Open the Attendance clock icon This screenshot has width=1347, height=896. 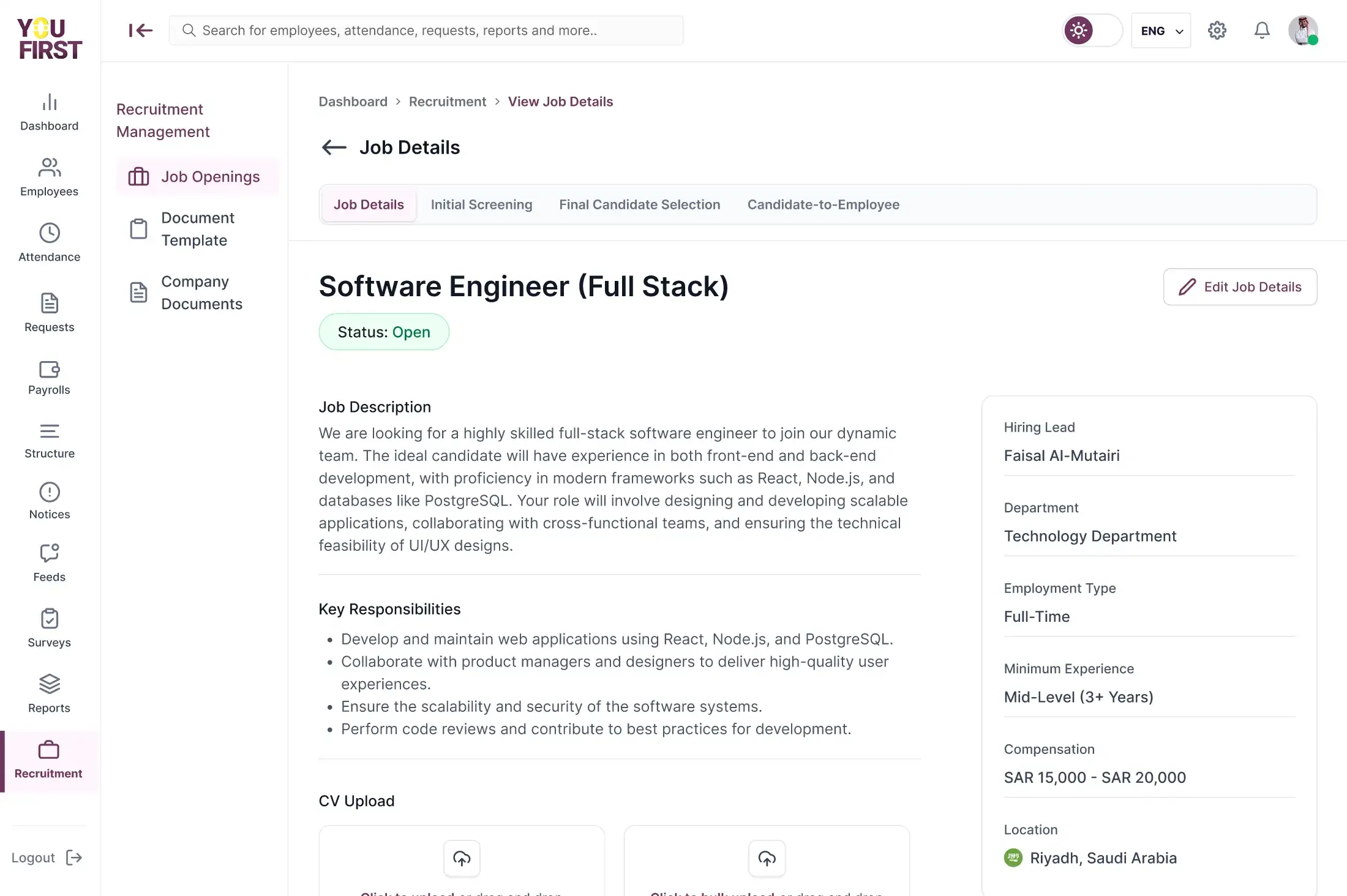coord(49,233)
